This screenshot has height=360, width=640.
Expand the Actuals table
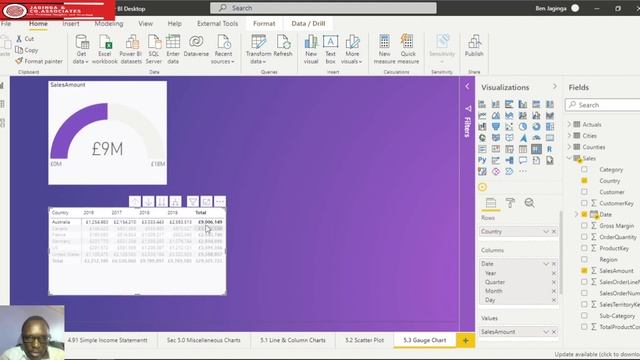pos(569,124)
